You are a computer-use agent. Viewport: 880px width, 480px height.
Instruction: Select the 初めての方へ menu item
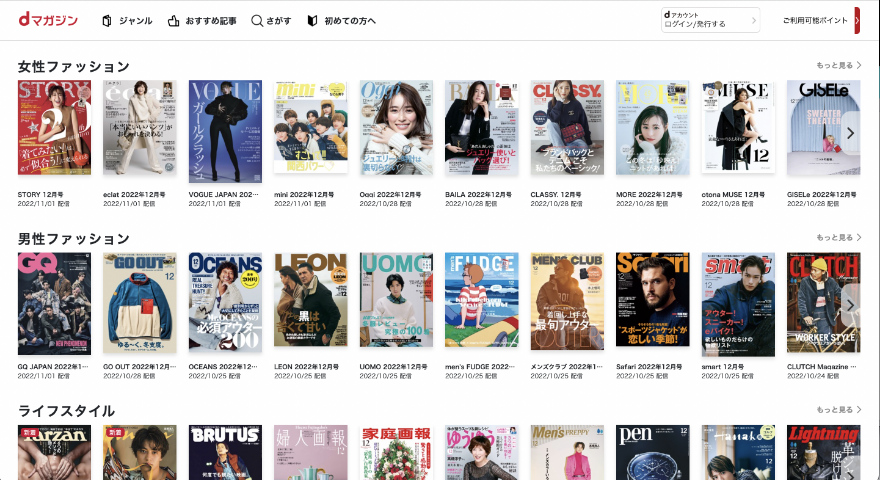(x=350, y=21)
